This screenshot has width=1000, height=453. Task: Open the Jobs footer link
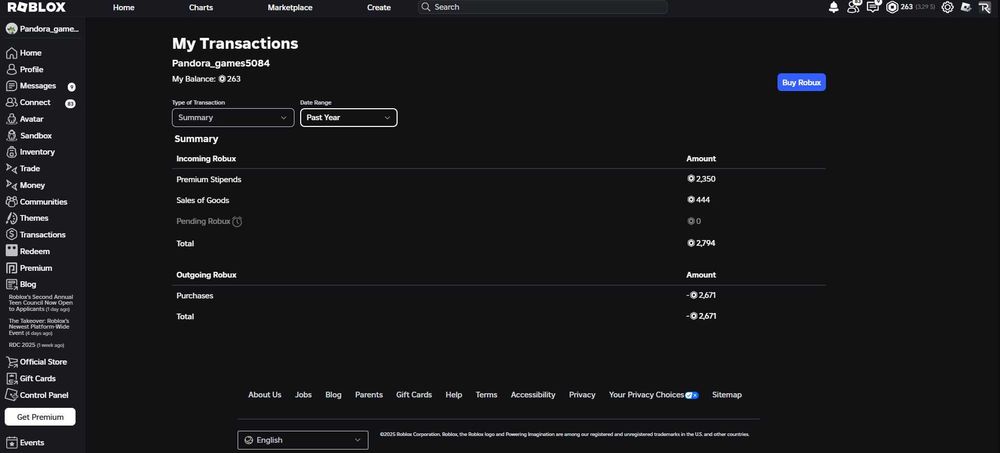click(304, 395)
